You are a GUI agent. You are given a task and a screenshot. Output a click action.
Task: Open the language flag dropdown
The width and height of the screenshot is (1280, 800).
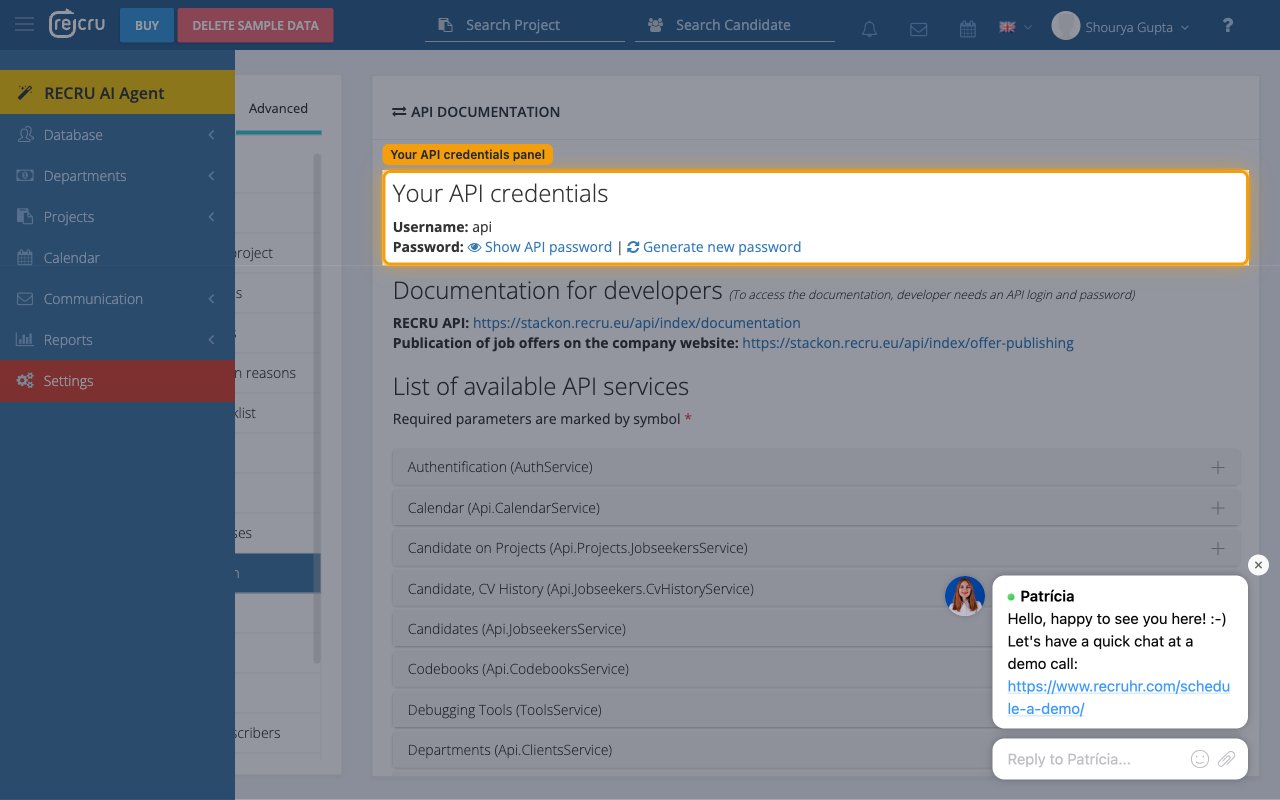pos(1015,27)
